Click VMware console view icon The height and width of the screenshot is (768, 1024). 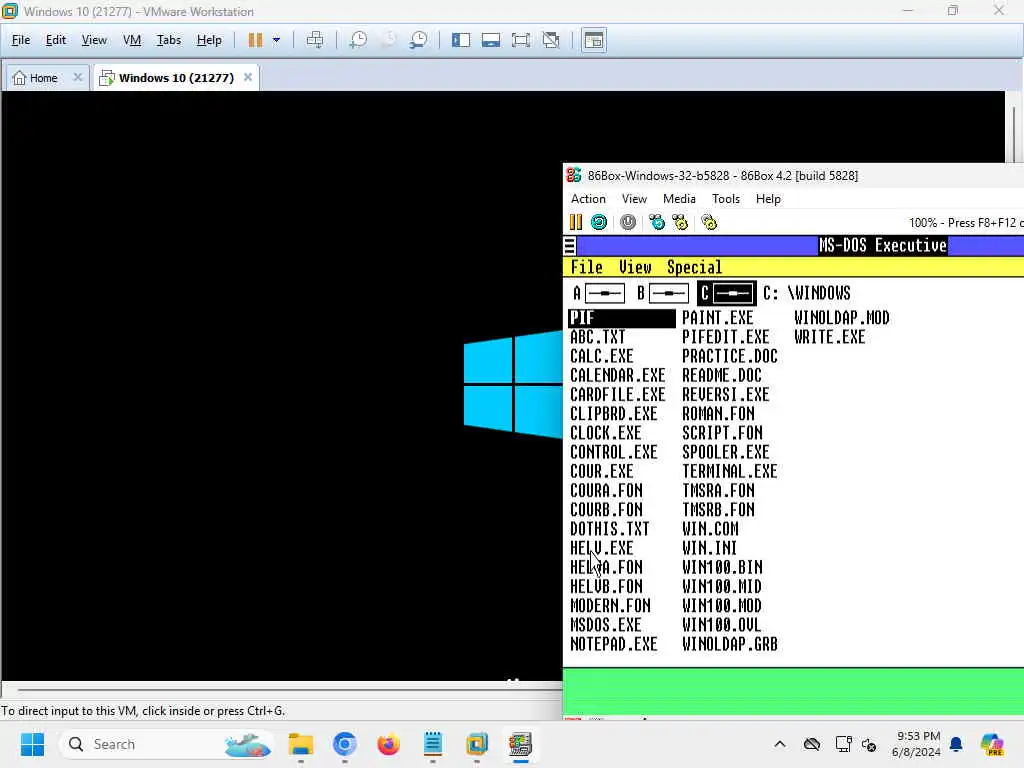pyautogui.click(x=594, y=40)
